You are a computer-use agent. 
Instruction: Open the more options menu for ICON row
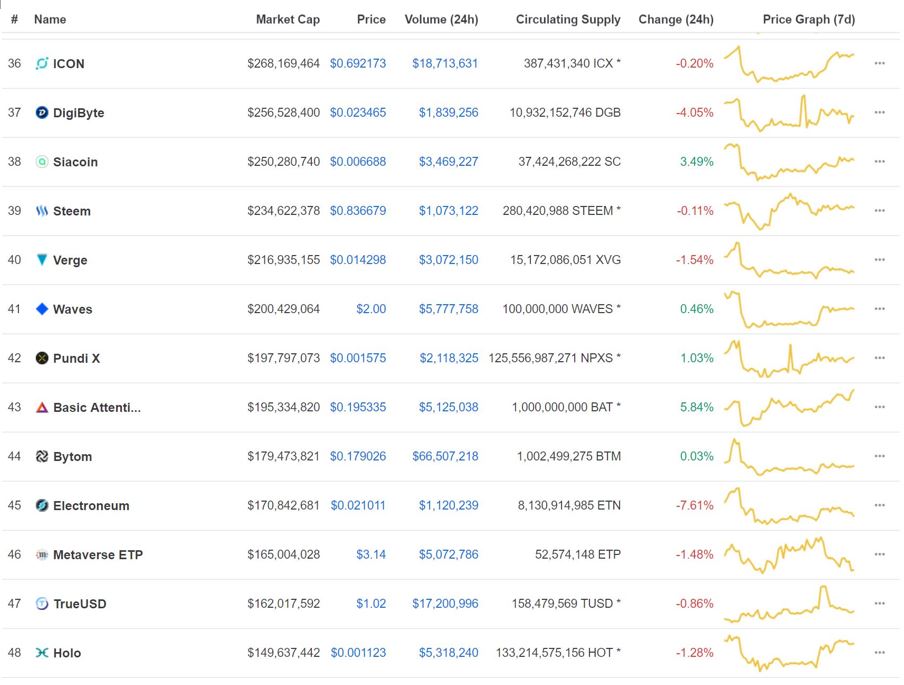[879, 63]
